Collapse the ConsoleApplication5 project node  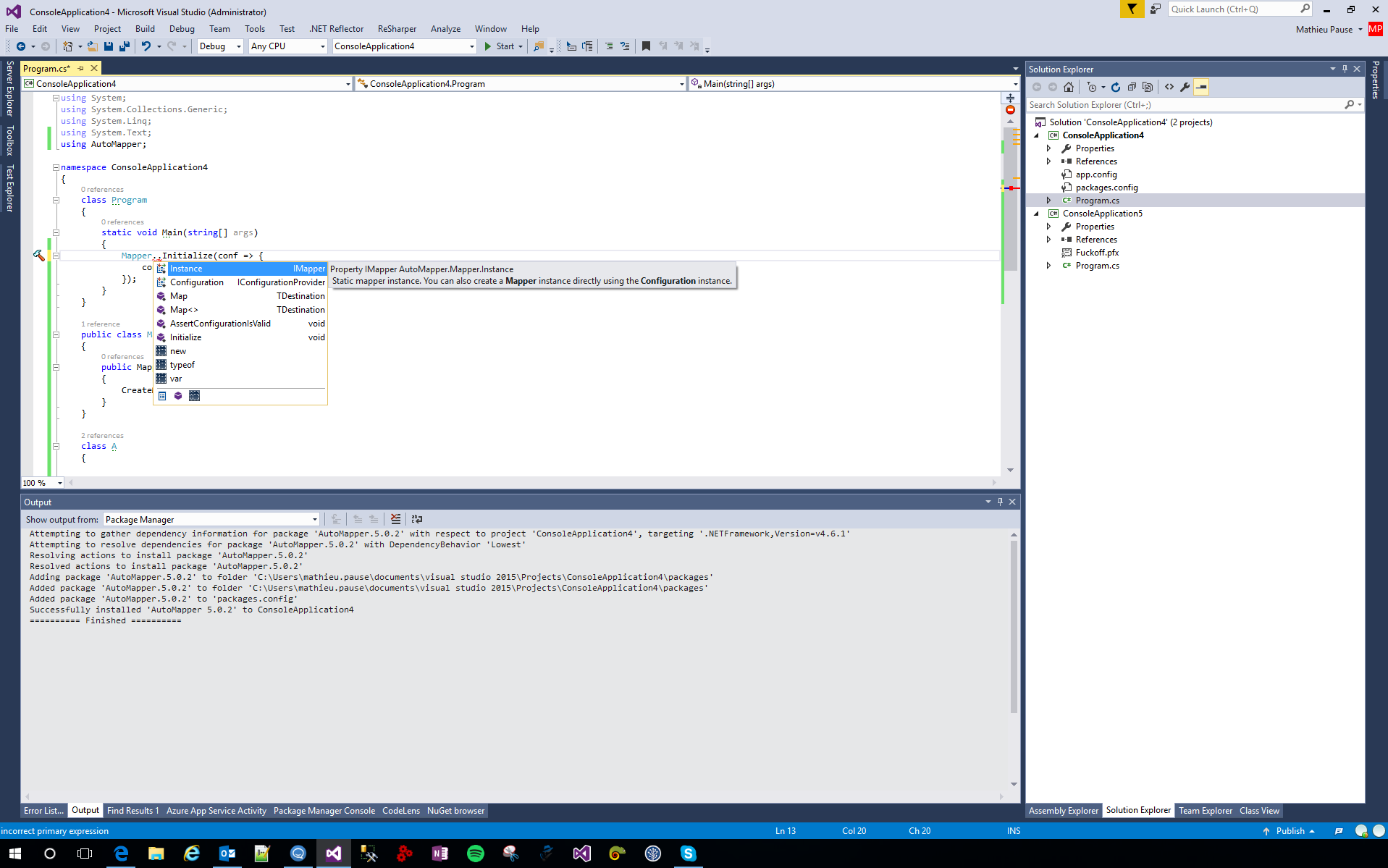coord(1036,214)
